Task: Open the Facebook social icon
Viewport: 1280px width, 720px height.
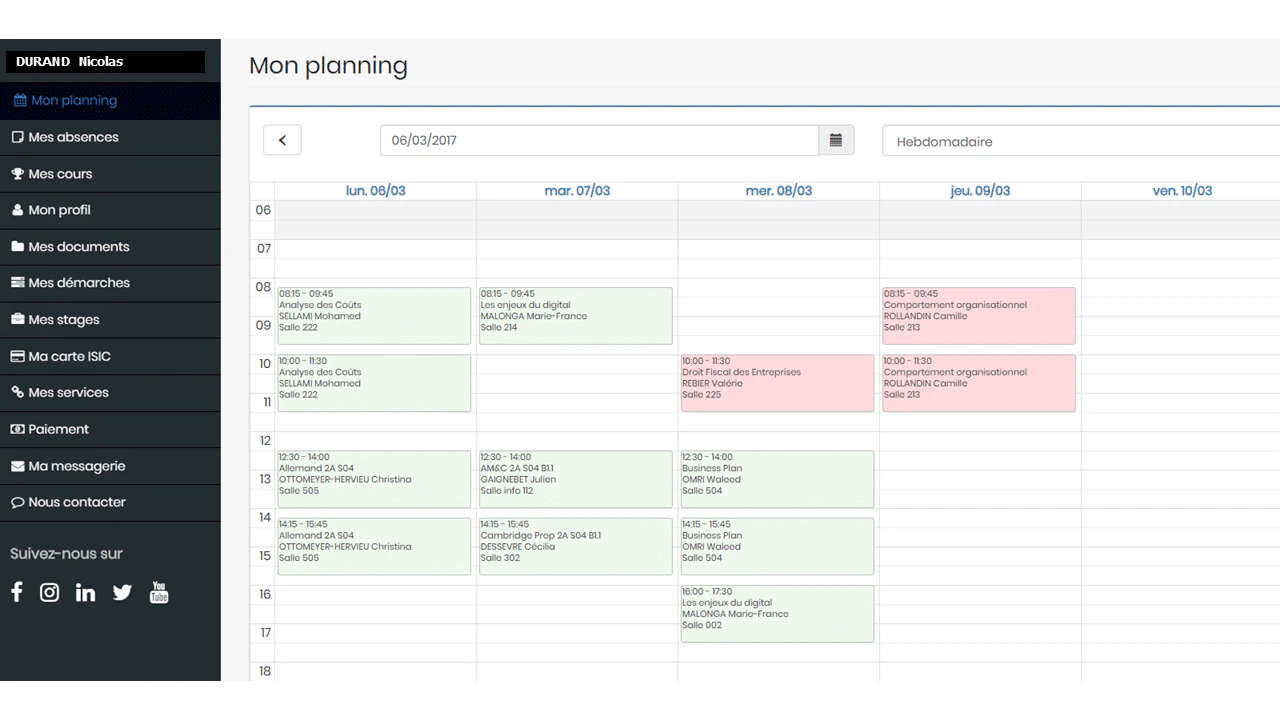Action: (17, 592)
